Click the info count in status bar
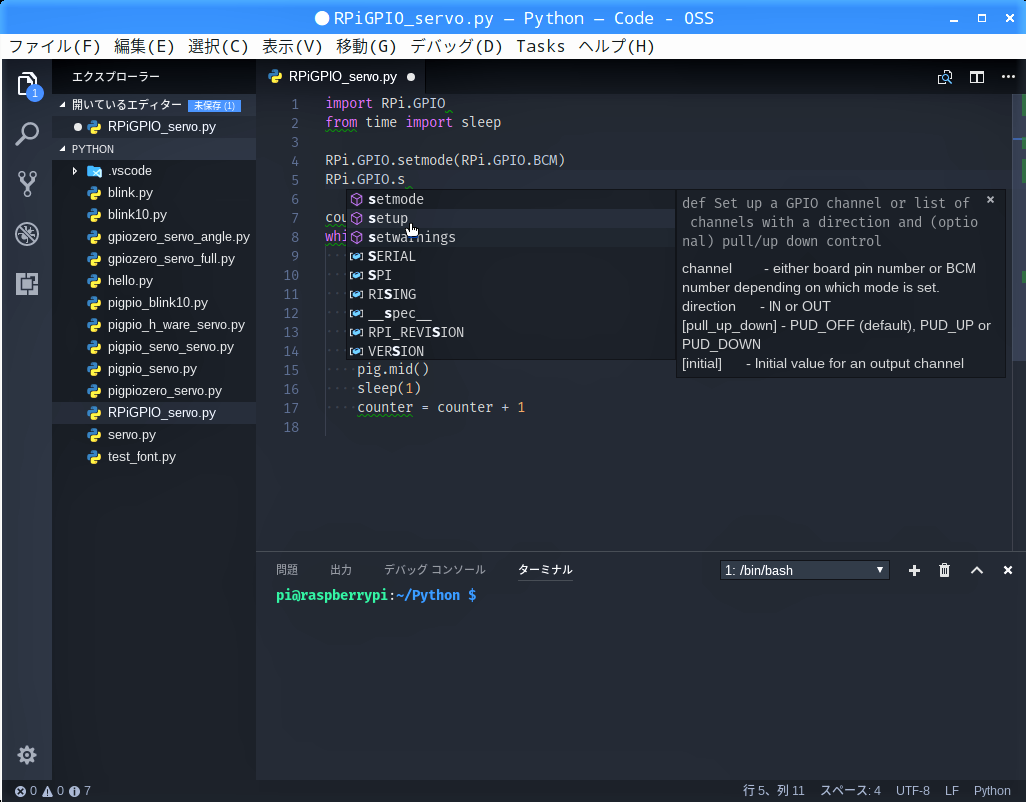Image resolution: width=1026 pixels, height=802 pixels. (x=80, y=791)
